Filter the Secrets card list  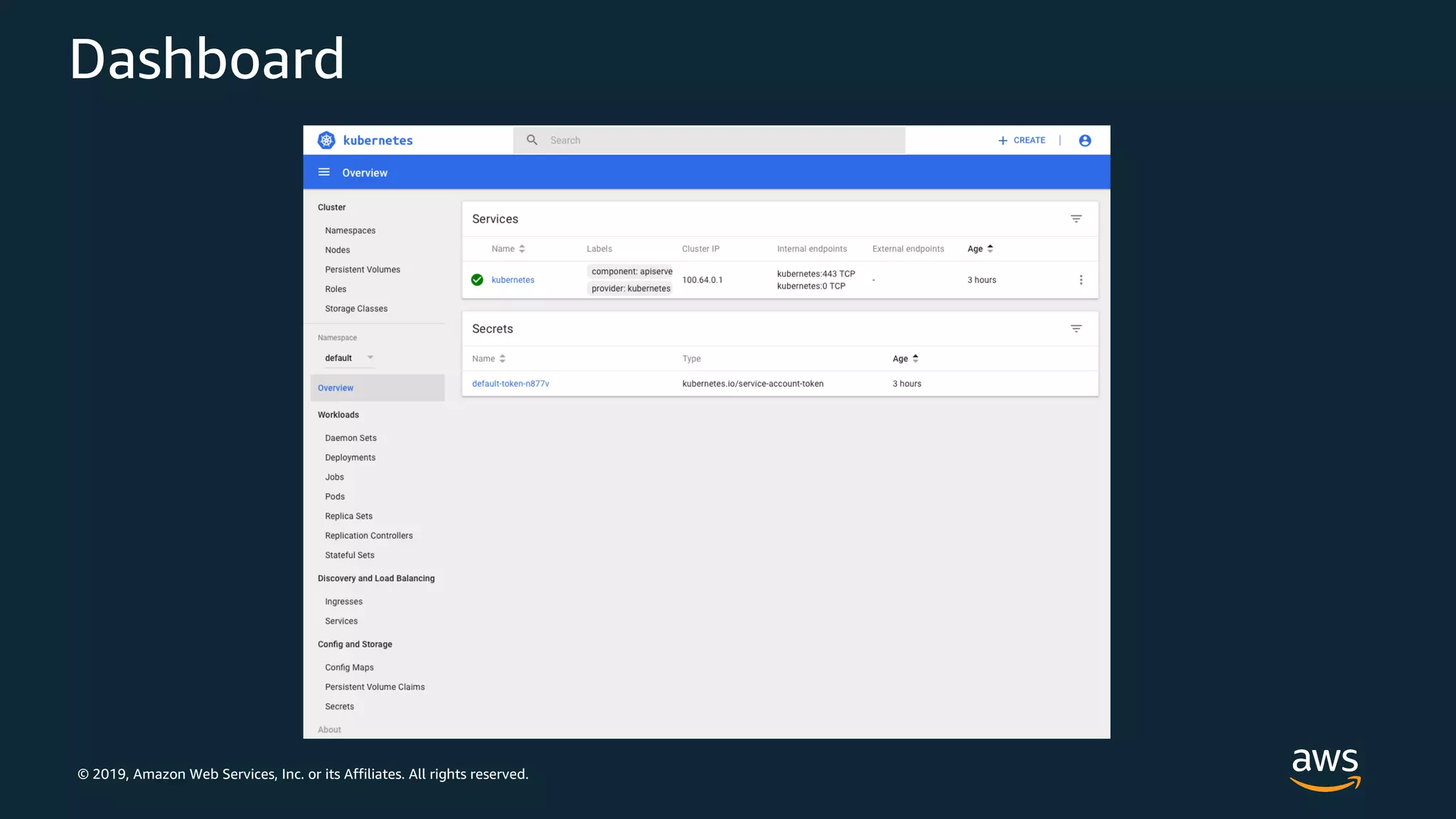tap(1076, 328)
